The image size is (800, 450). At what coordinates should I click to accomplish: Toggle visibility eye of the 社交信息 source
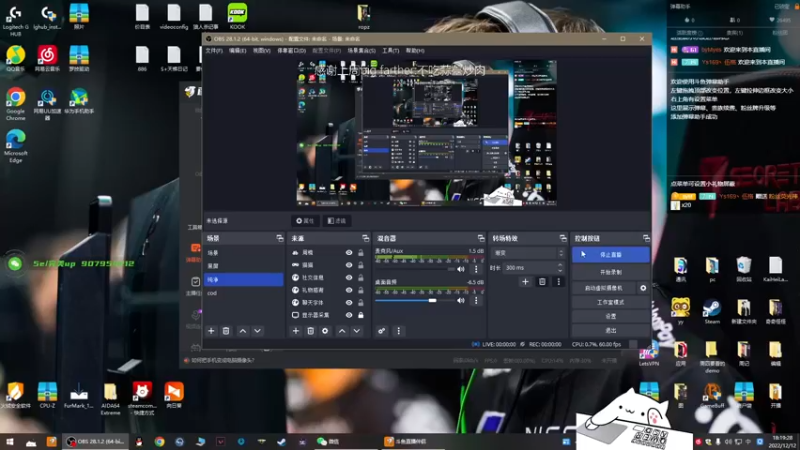349,278
